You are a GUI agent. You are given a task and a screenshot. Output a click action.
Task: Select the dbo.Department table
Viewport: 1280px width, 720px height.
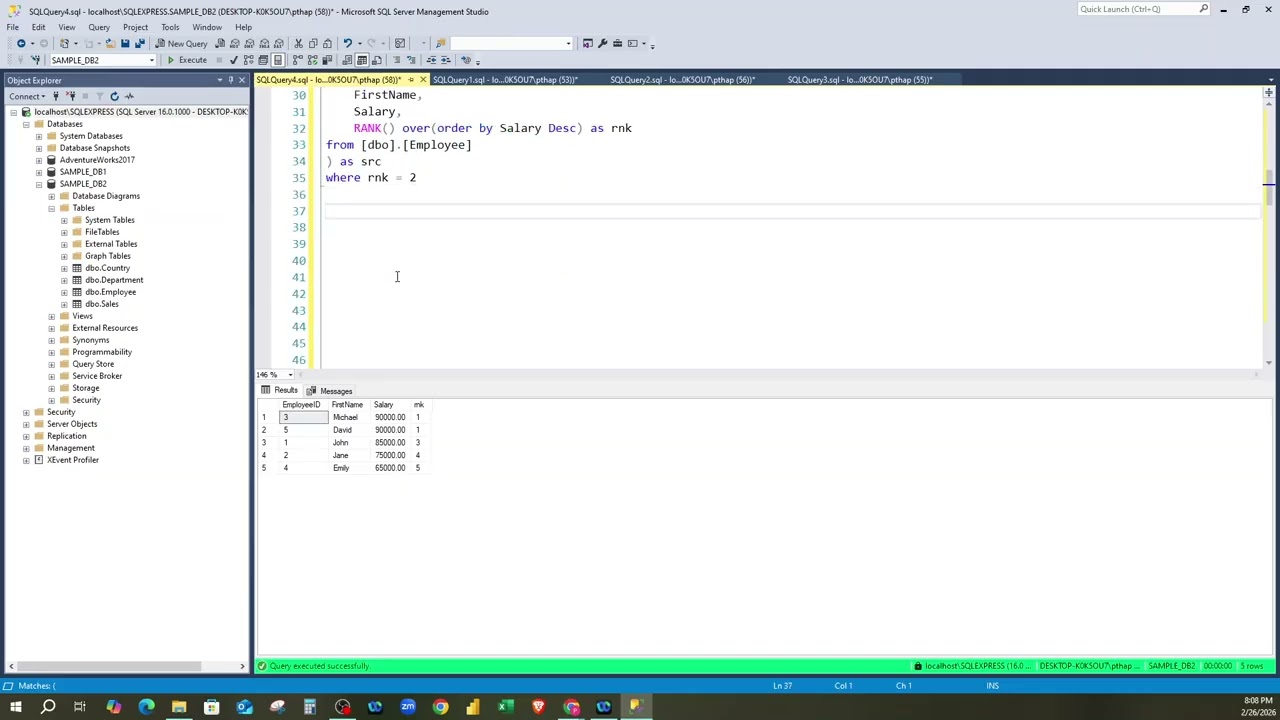coord(114,280)
